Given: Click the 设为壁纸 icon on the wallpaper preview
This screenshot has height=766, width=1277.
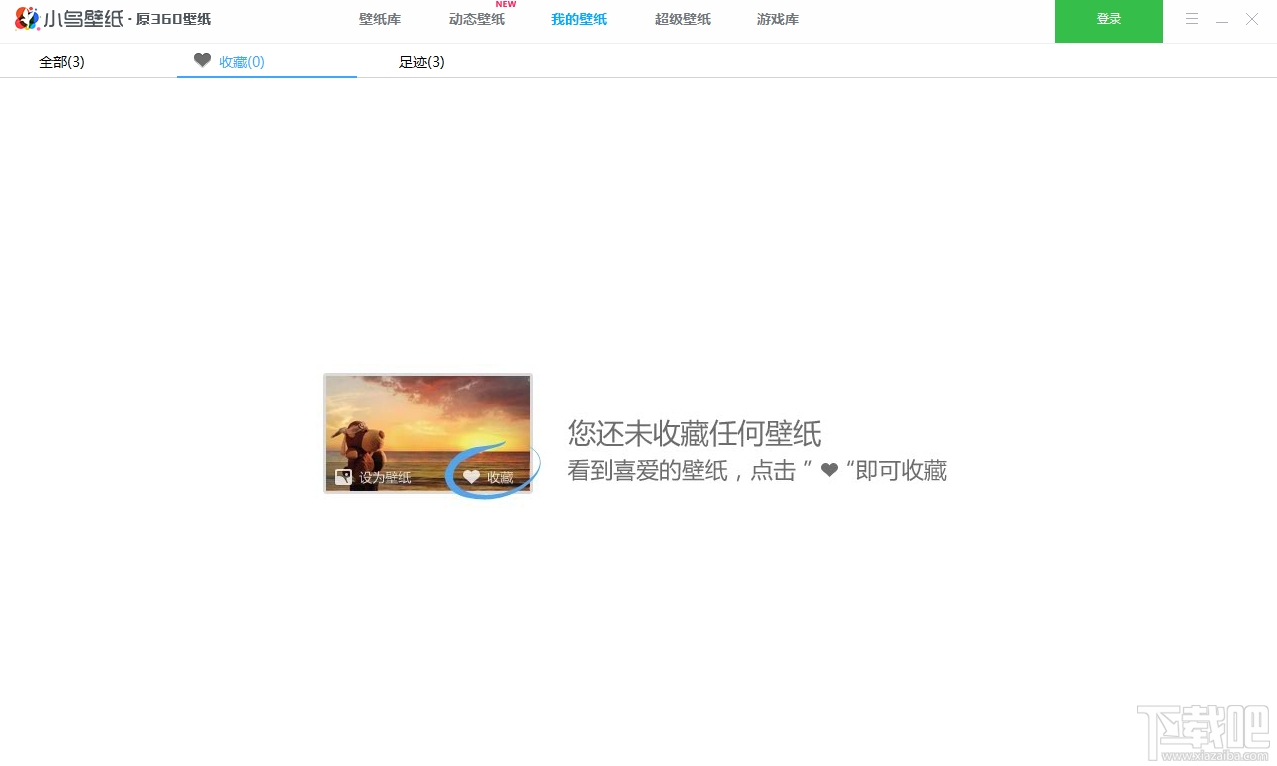Looking at the screenshot, I should [x=345, y=477].
